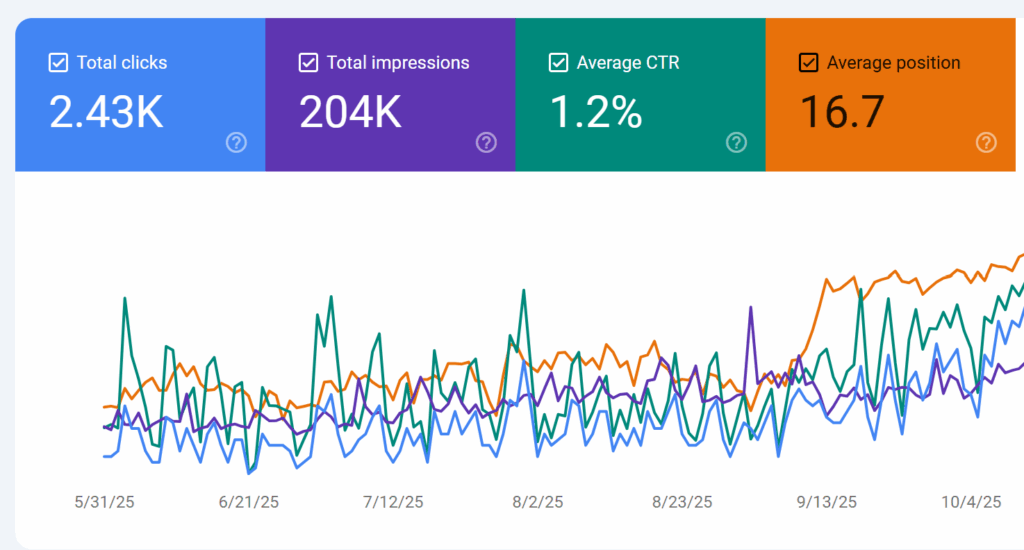
Task: Disable the Average CTR checkbox
Action: pos(559,63)
